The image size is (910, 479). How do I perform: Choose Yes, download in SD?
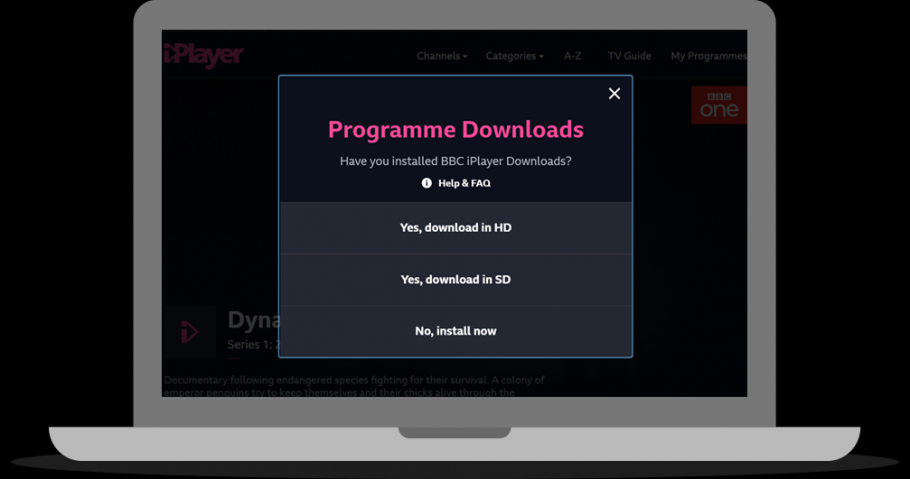456,279
